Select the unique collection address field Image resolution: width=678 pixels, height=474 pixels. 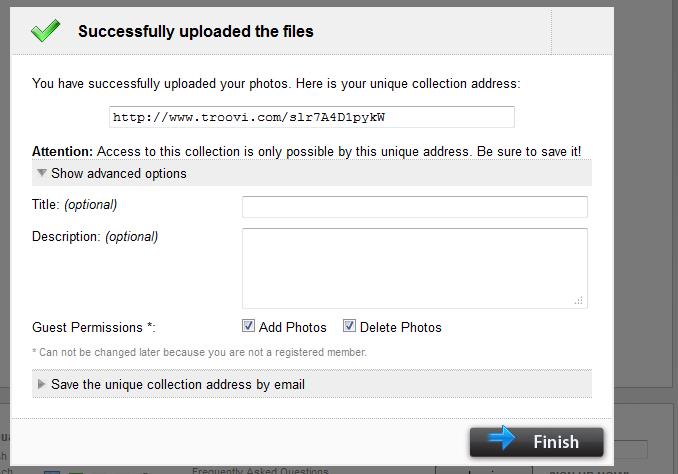pyautogui.click(x=312, y=117)
